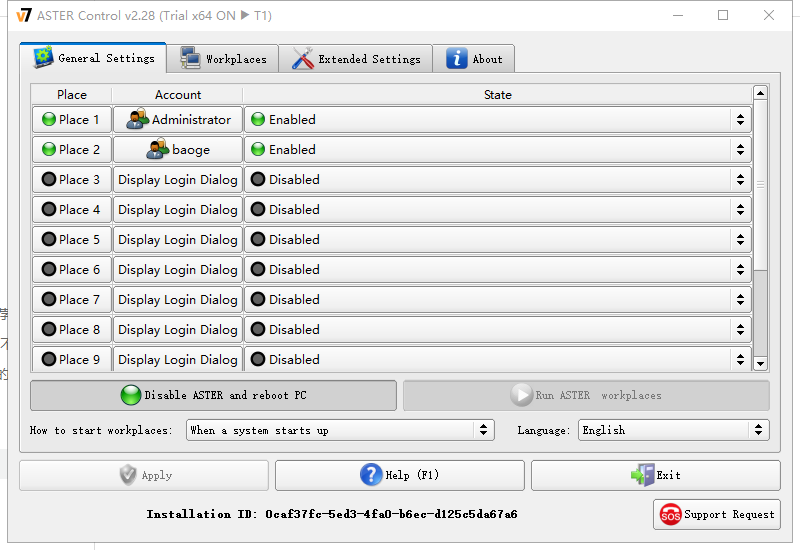Click the Disabled indicator in Place 8 state
800x550 pixels.
[x=258, y=329]
